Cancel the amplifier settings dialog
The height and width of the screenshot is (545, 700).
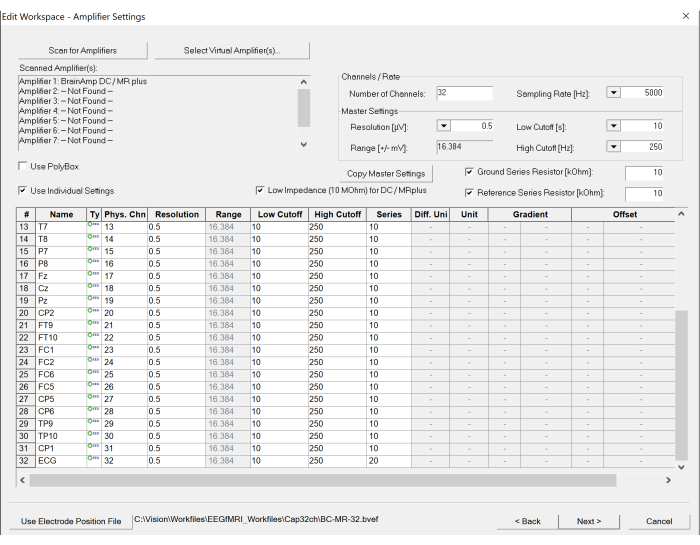click(x=659, y=521)
